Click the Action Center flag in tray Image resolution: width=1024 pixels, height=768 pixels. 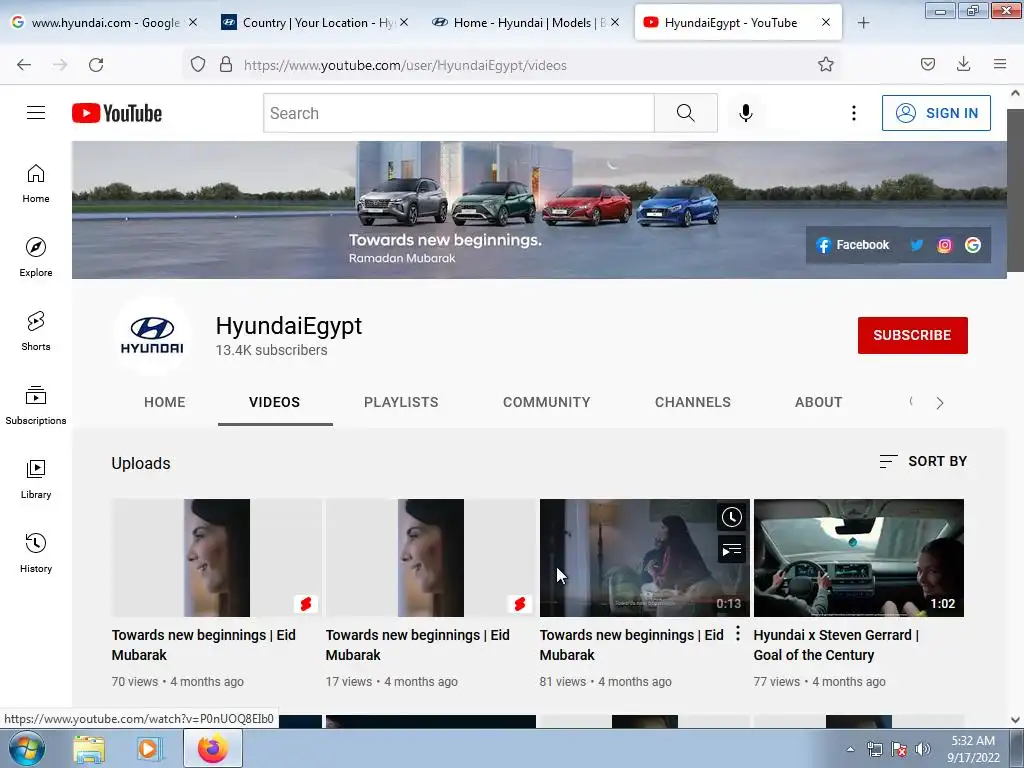899,749
